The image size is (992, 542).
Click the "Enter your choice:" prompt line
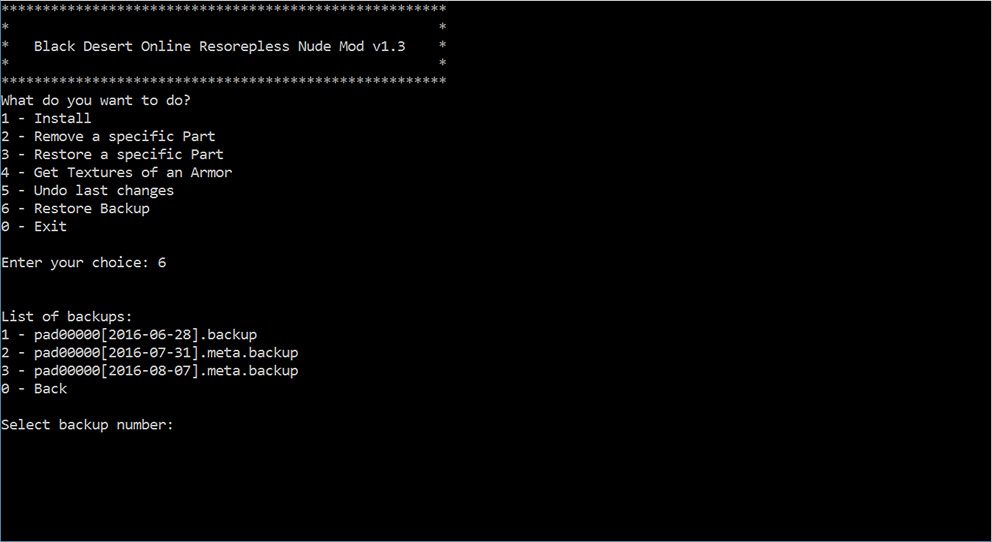point(75,262)
